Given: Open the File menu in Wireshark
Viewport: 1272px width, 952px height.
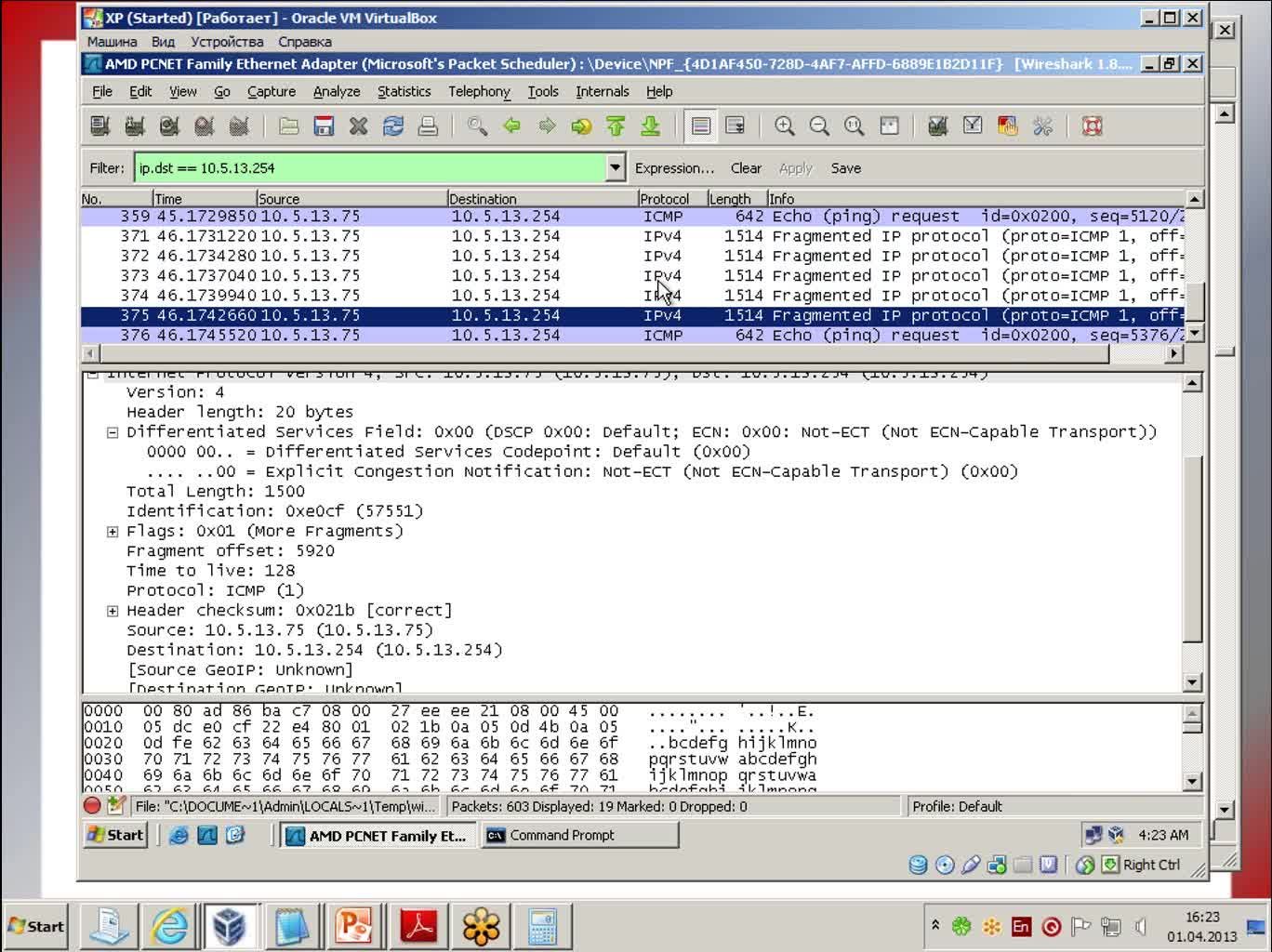Looking at the screenshot, I should pyautogui.click(x=102, y=91).
